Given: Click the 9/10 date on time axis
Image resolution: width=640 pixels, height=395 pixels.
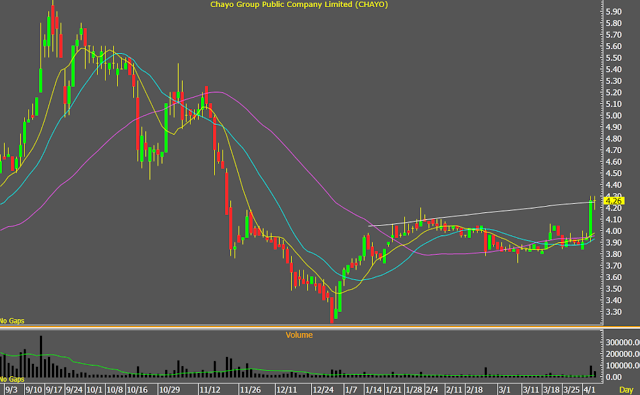Looking at the screenshot, I should click(34, 390).
